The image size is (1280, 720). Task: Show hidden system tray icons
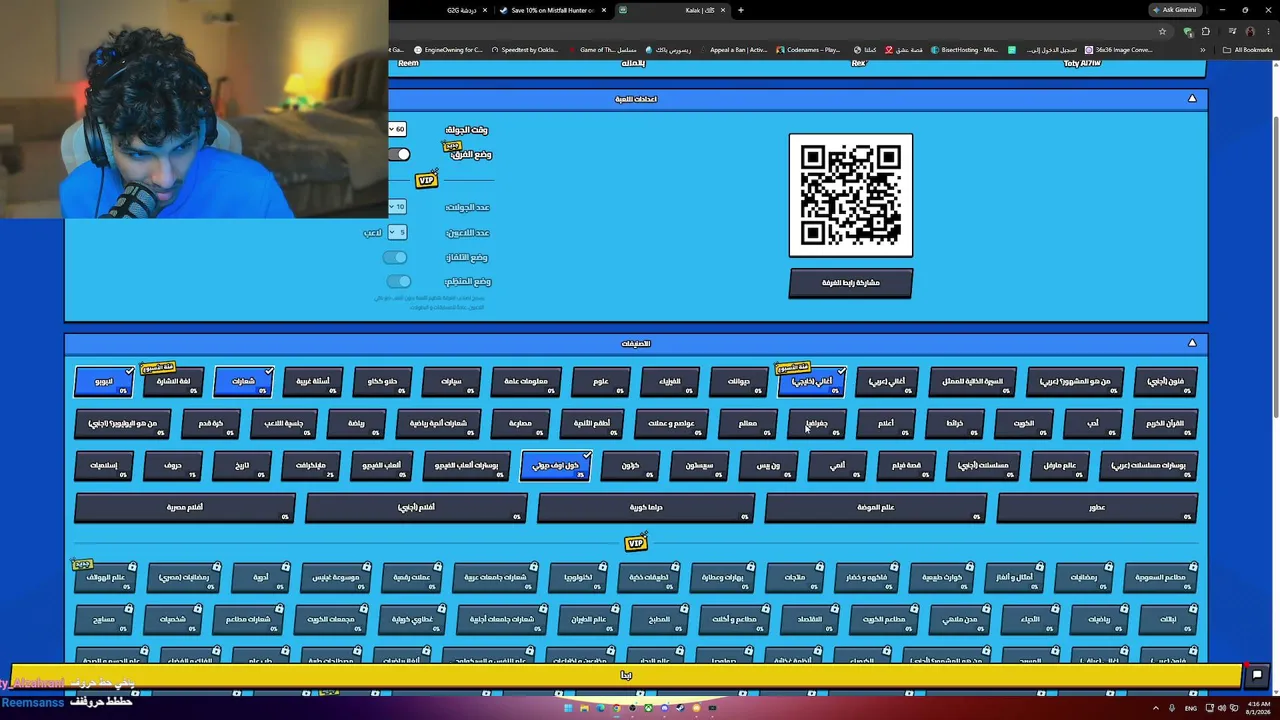pyautogui.click(x=1156, y=708)
